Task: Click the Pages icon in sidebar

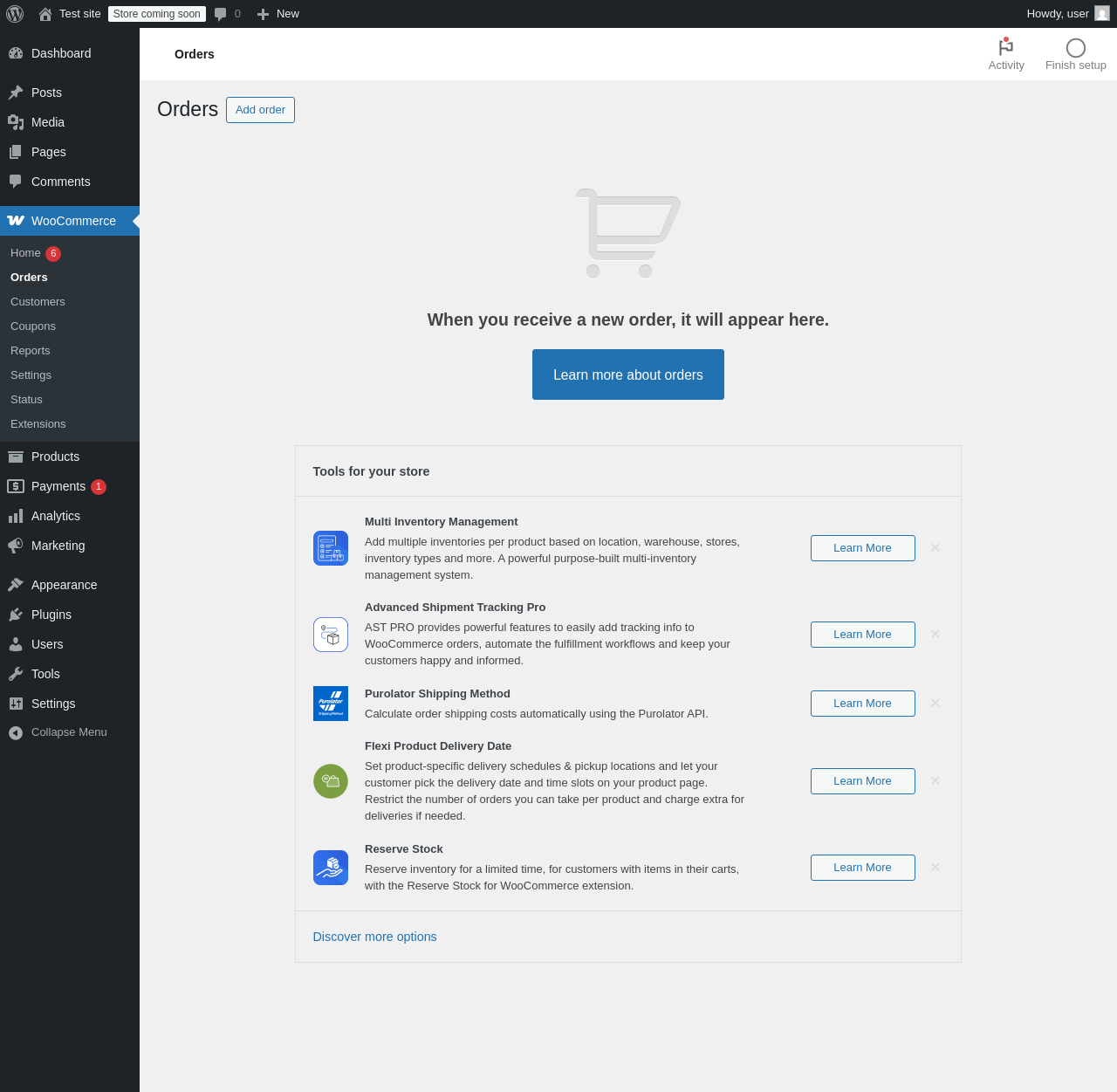Action: [16, 152]
